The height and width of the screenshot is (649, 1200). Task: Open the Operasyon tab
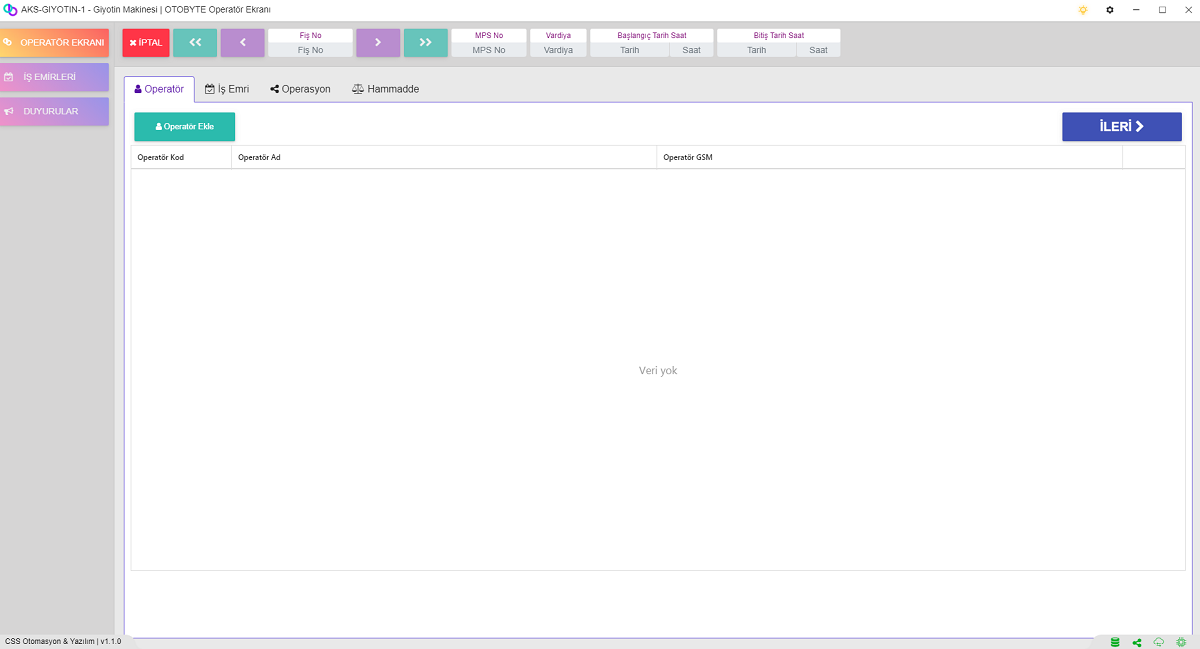(x=300, y=89)
